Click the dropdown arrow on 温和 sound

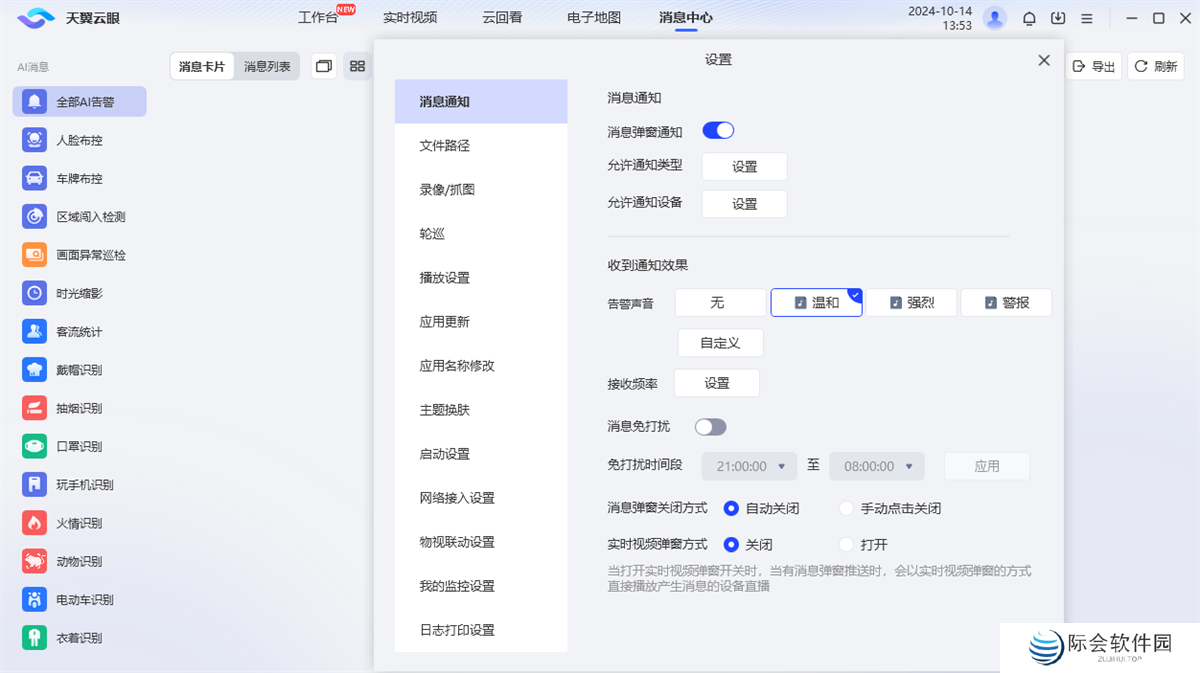pos(855,293)
